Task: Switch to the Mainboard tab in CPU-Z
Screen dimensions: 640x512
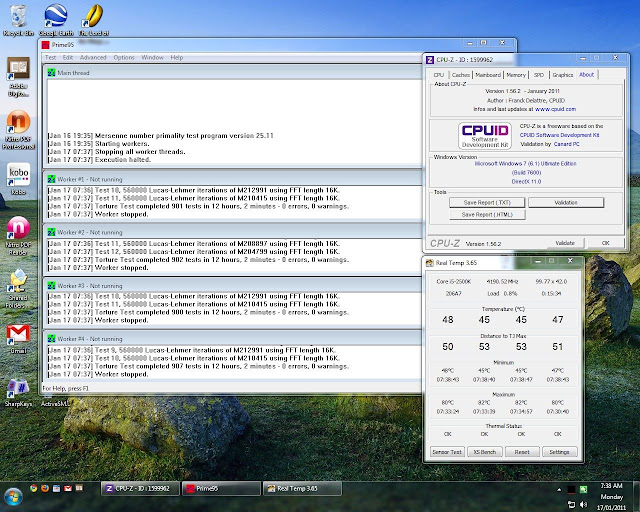Action: point(488,75)
